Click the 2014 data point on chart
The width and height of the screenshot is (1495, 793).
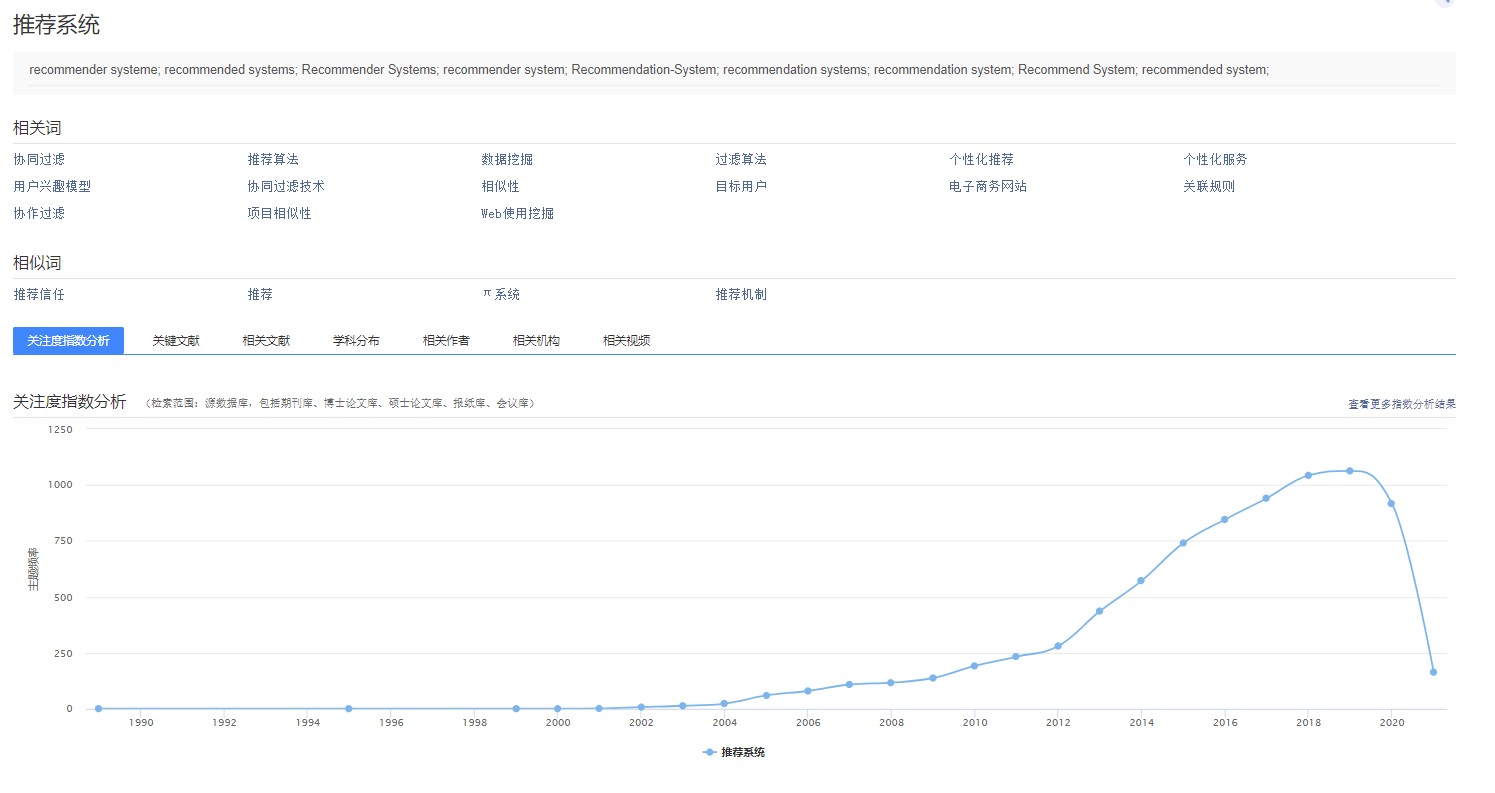(1141, 581)
